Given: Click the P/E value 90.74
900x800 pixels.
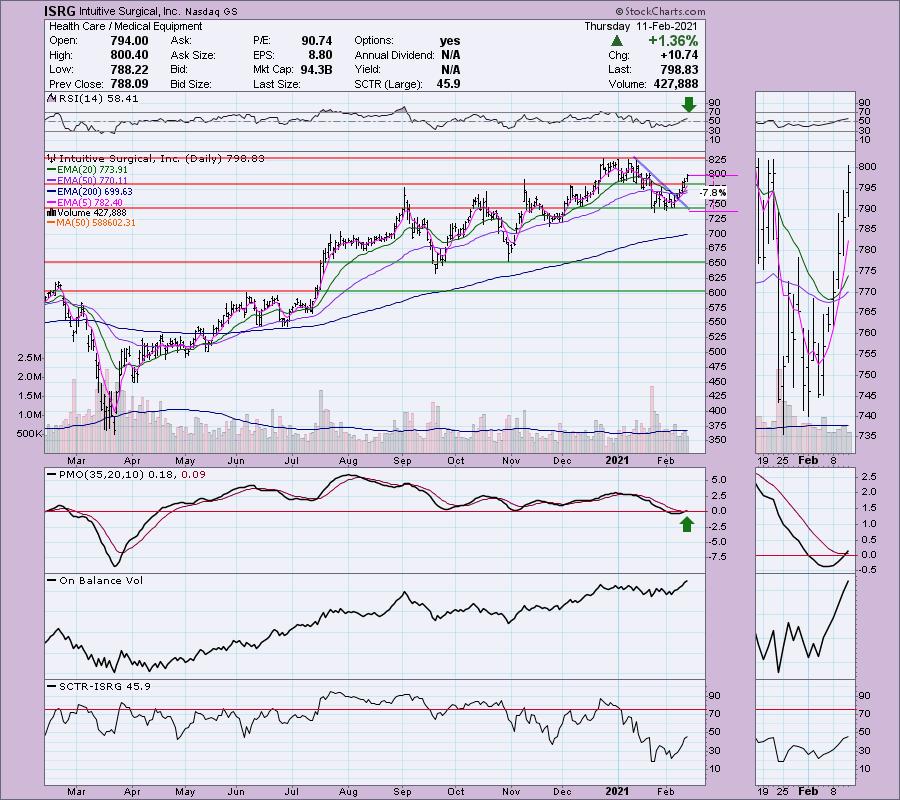Looking at the screenshot, I should [317, 41].
